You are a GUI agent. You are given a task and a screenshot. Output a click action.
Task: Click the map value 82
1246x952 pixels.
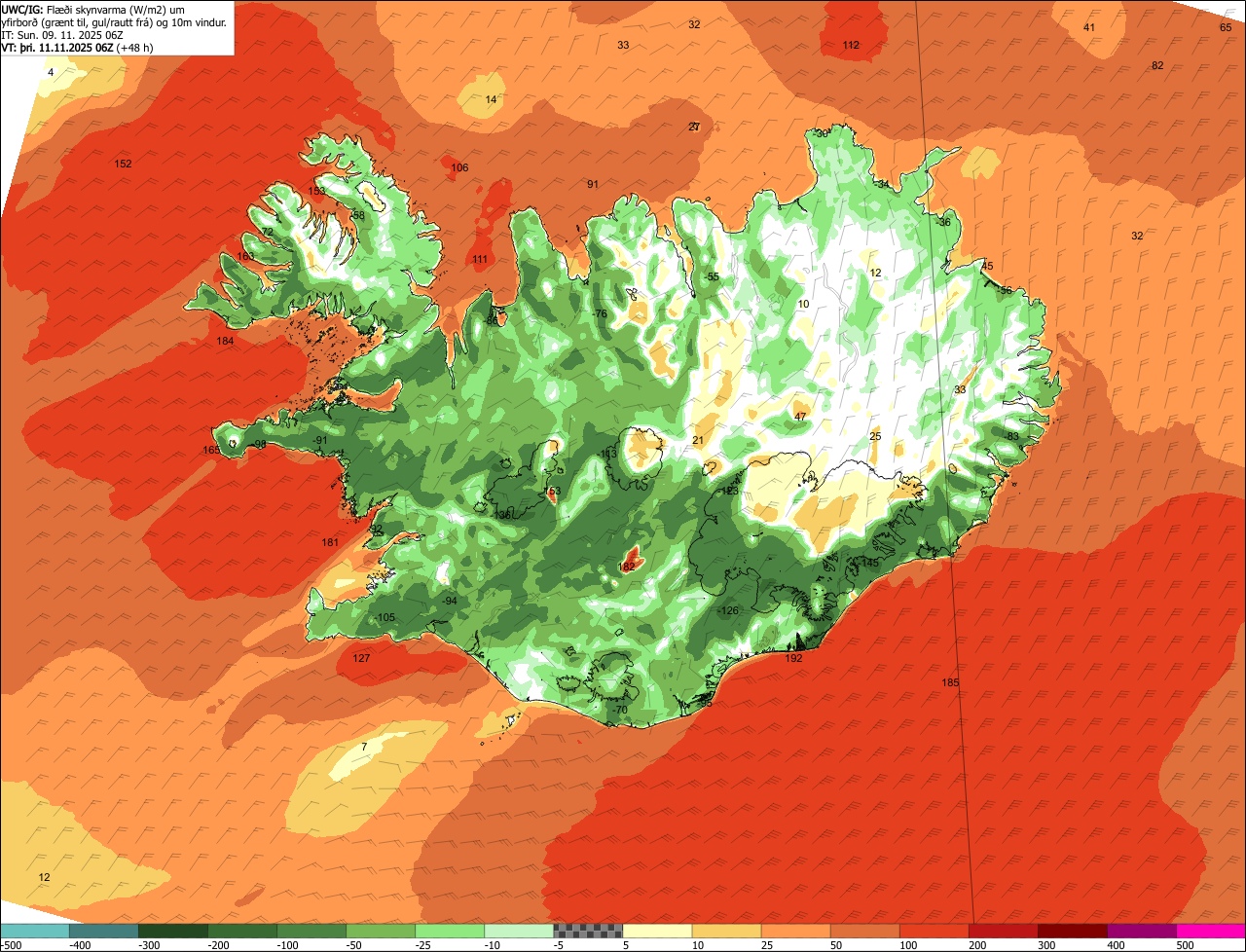1157,65
